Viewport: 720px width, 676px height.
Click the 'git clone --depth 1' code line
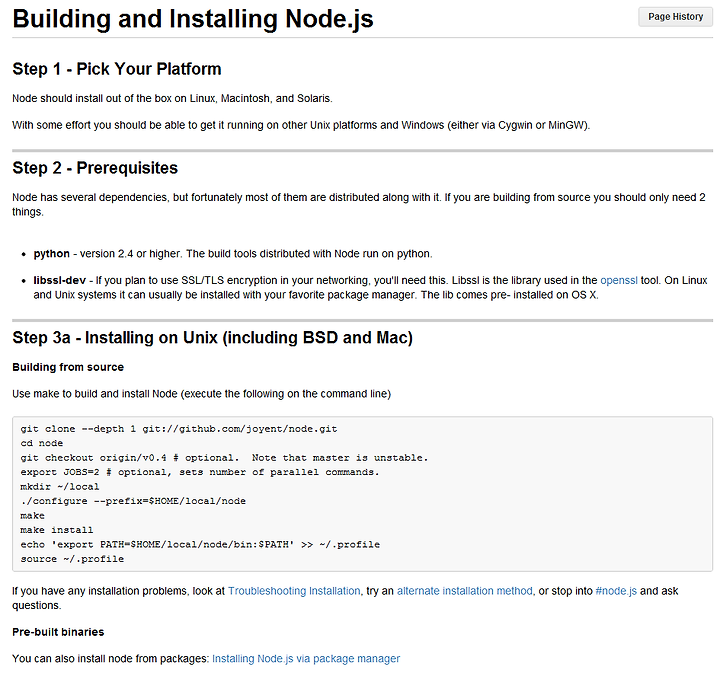tap(179, 429)
